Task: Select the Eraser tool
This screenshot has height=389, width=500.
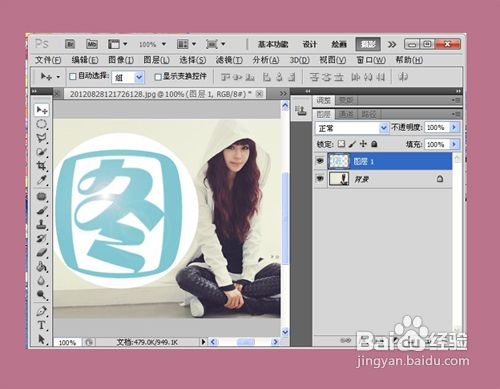Action: click(41, 252)
